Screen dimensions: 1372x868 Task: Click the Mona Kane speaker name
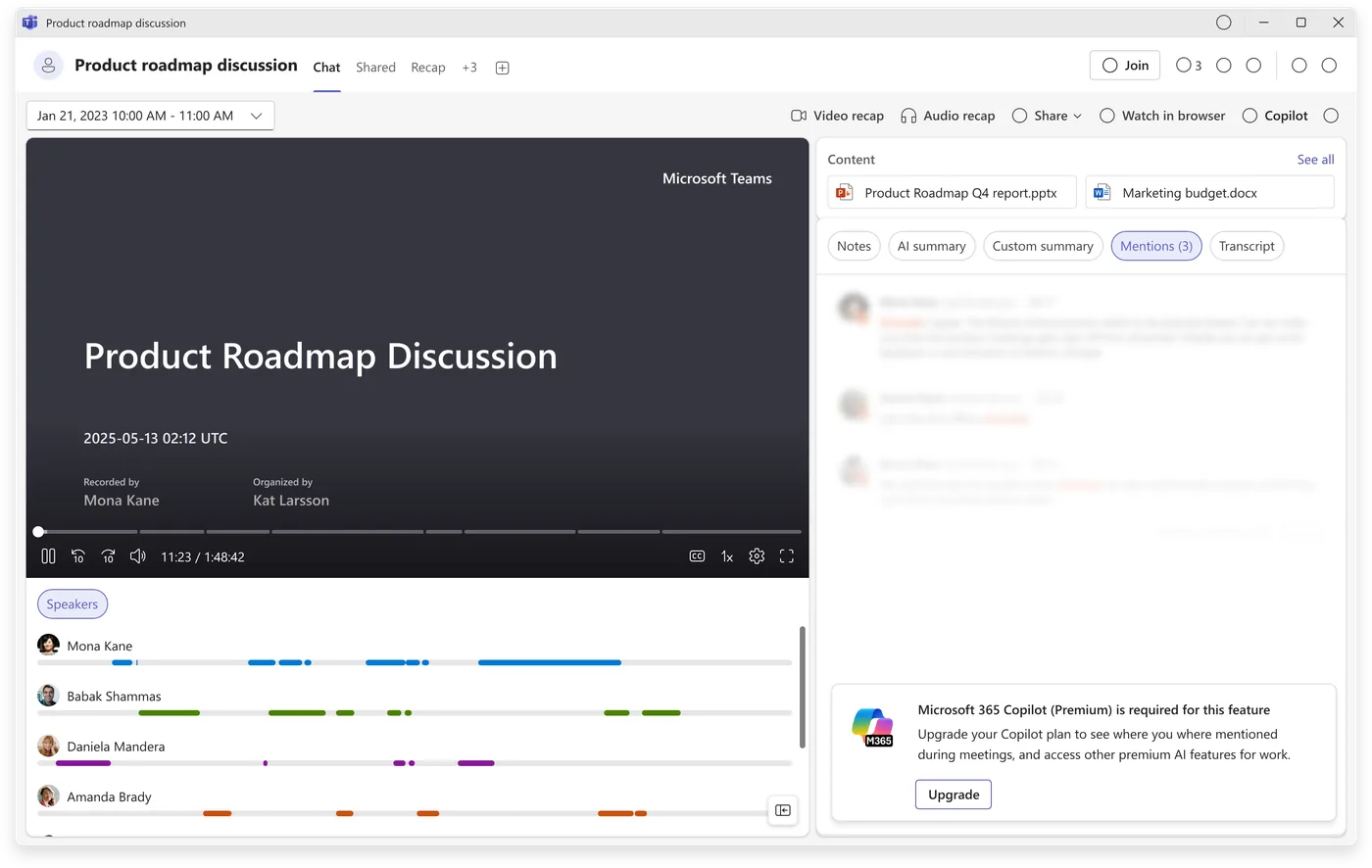coord(100,647)
